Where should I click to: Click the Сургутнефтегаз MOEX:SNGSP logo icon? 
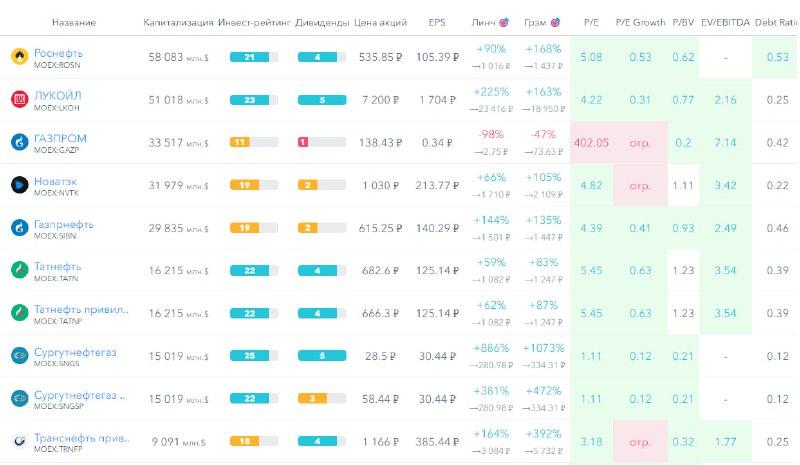[x=19, y=398]
